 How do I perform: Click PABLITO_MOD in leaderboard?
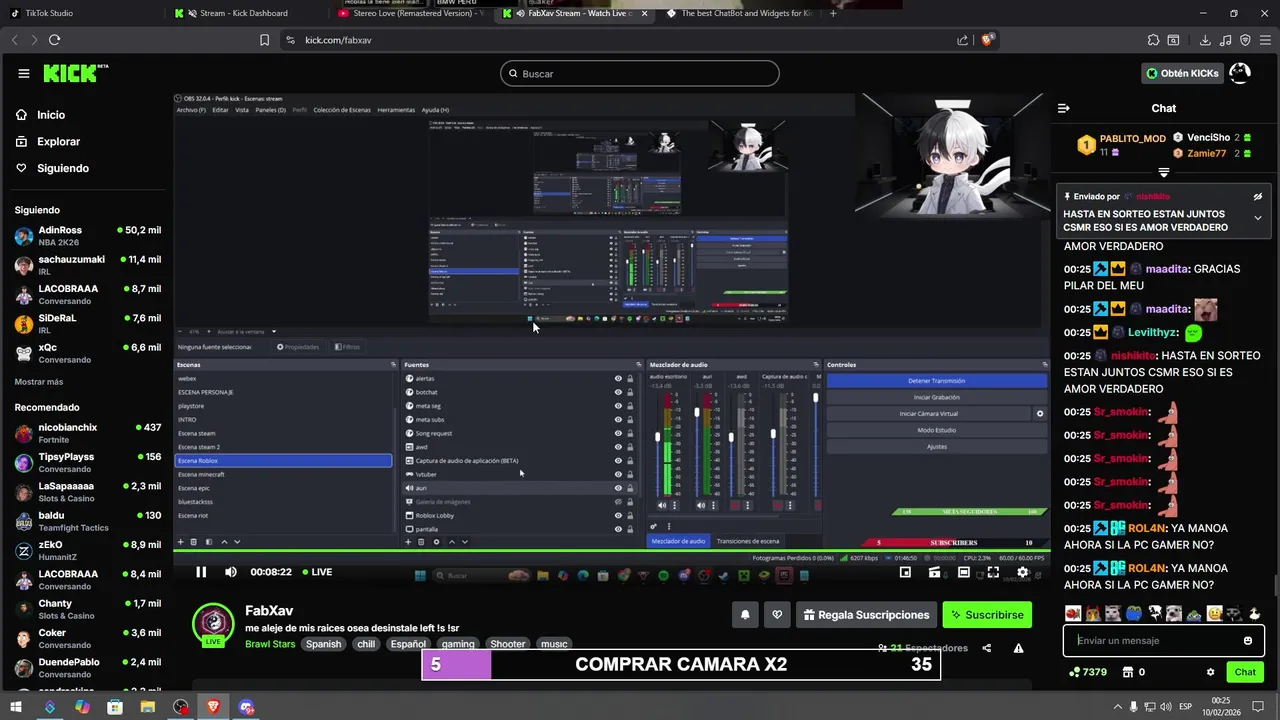tap(1133, 139)
